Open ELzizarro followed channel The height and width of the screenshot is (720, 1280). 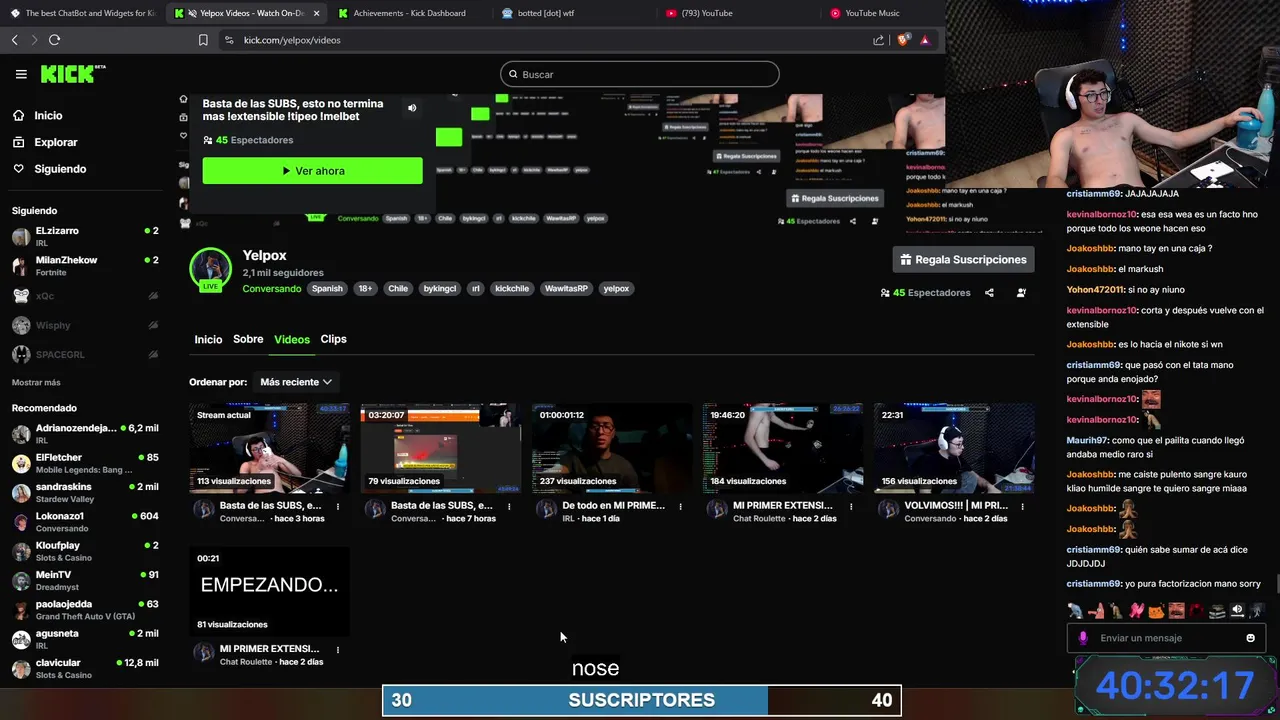pos(85,236)
